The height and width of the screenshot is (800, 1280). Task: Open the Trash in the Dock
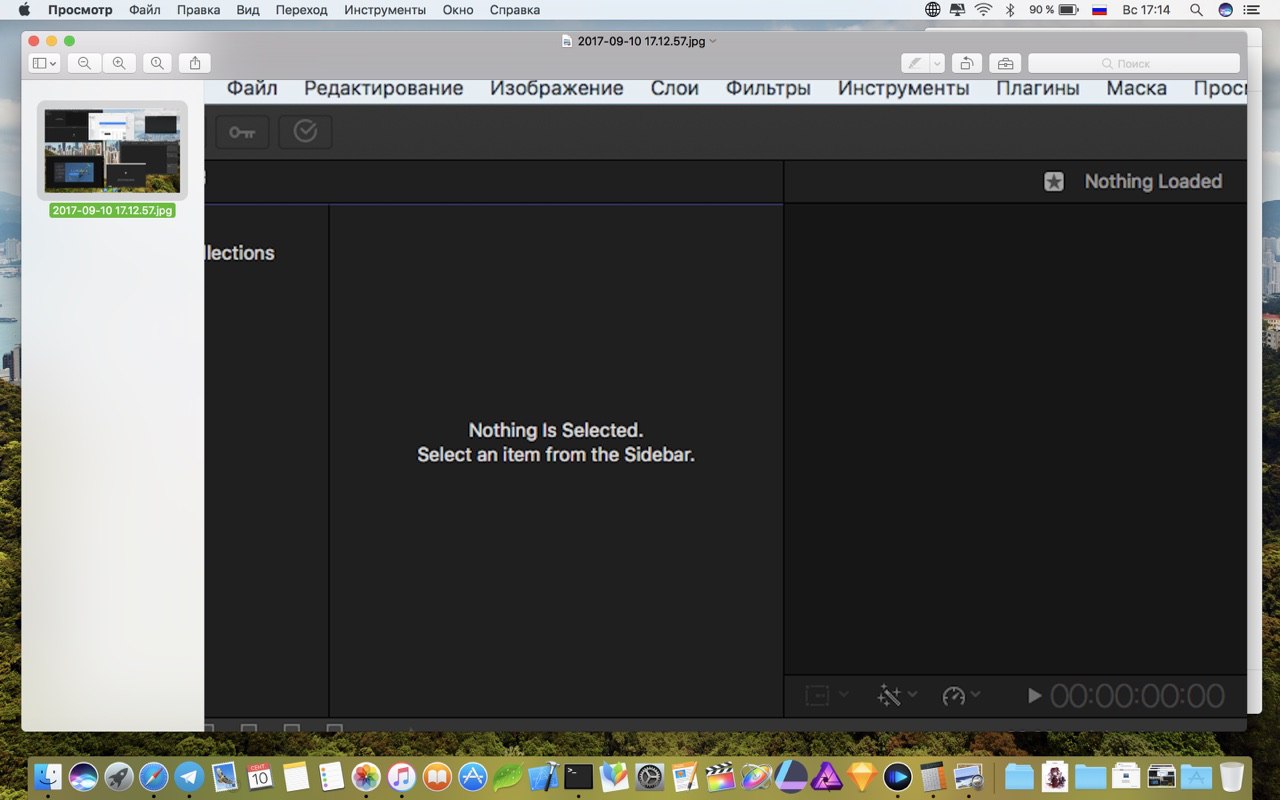tap(1232, 776)
